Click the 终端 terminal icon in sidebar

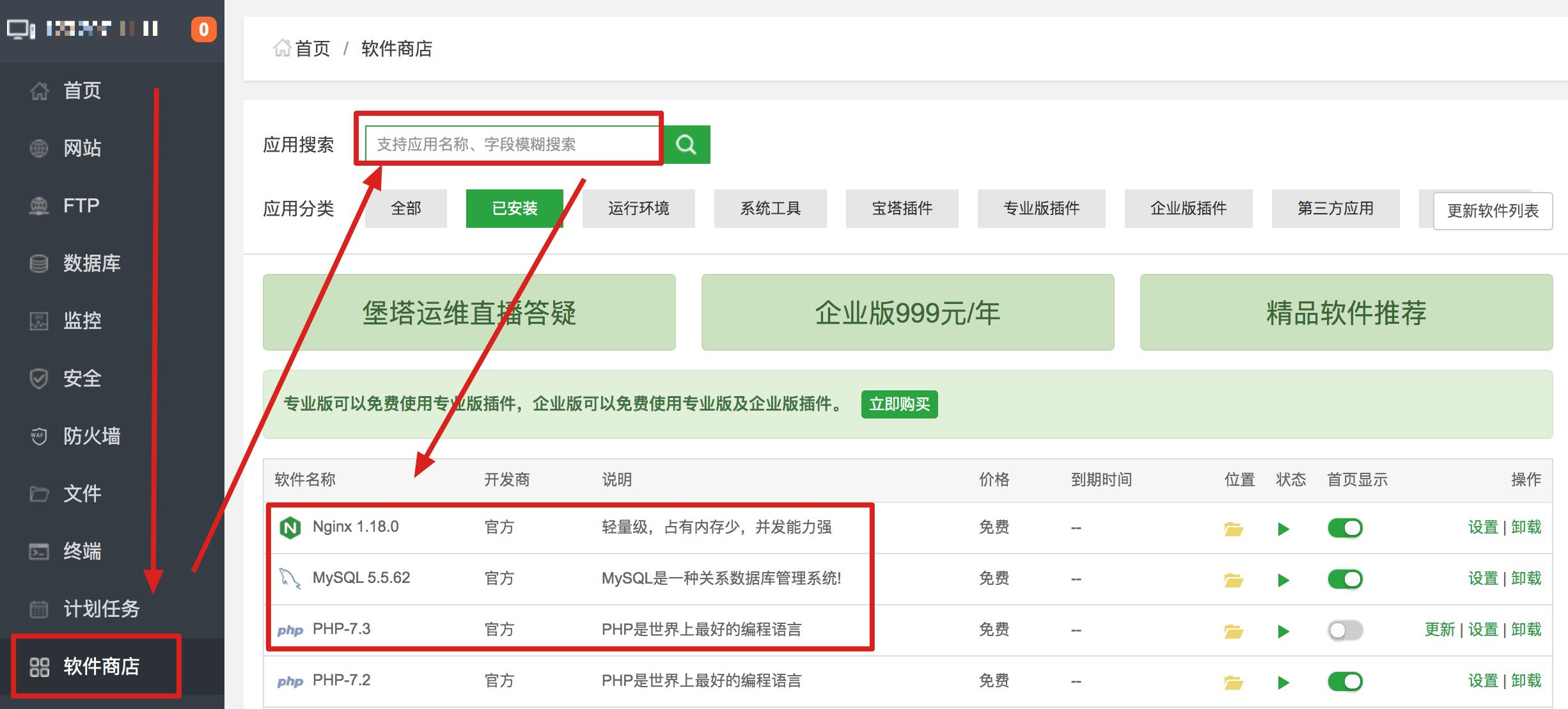pos(39,552)
